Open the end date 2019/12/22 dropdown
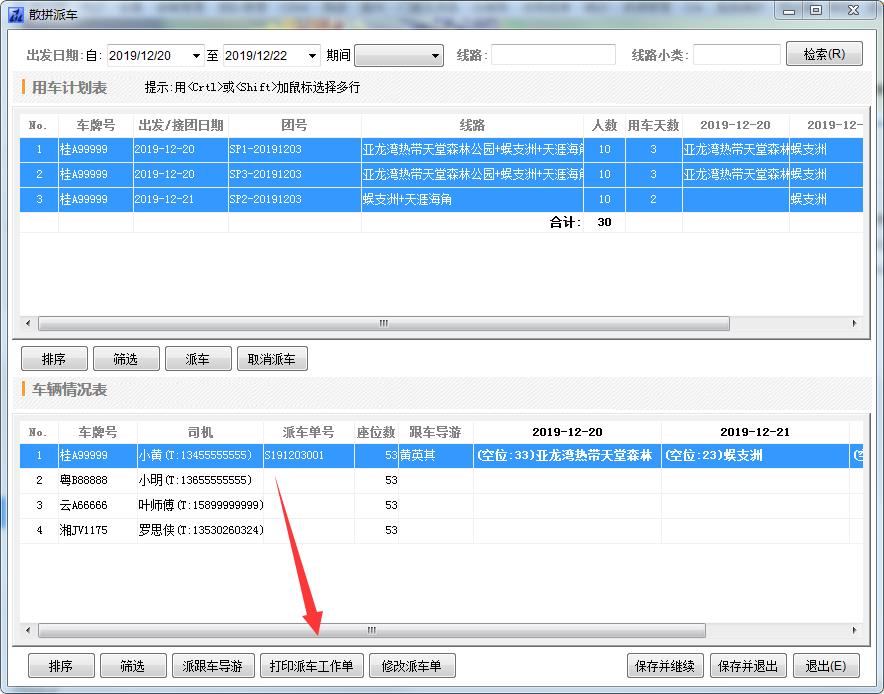884x694 pixels. tap(312, 56)
